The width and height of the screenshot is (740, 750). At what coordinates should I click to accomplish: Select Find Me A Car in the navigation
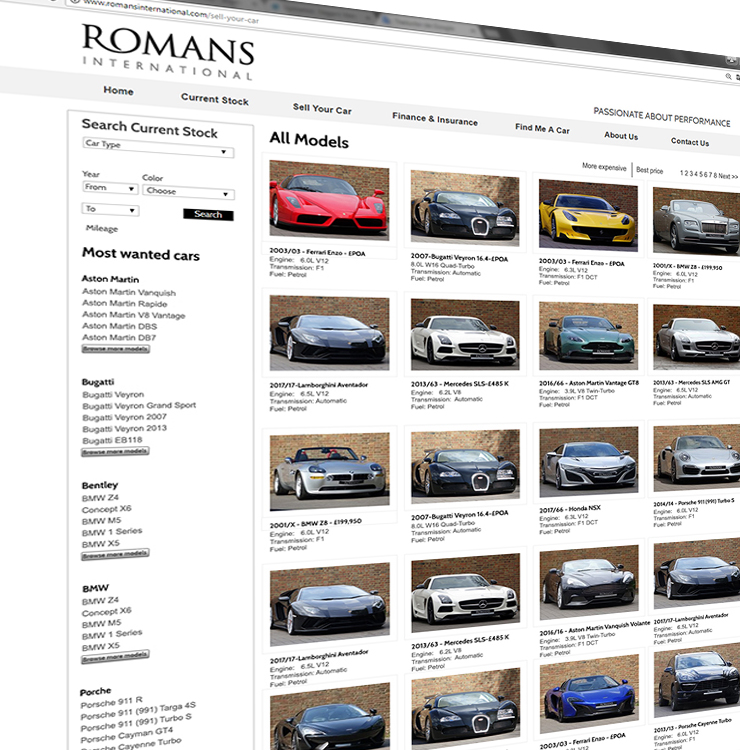point(542,128)
